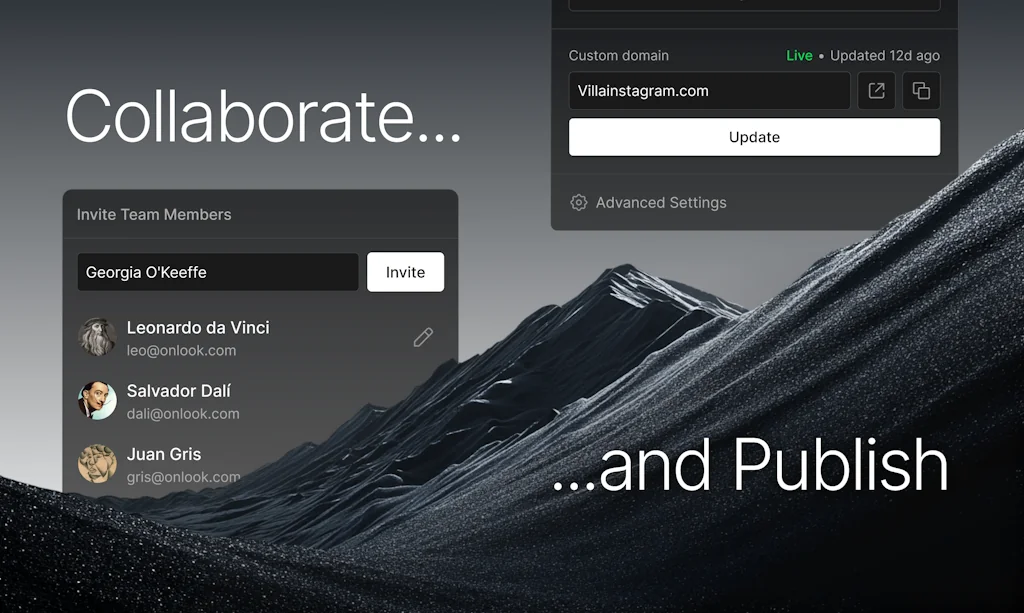Select Juan Gris's avatar picture
The image size is (1024, 613).
[98, 464]
